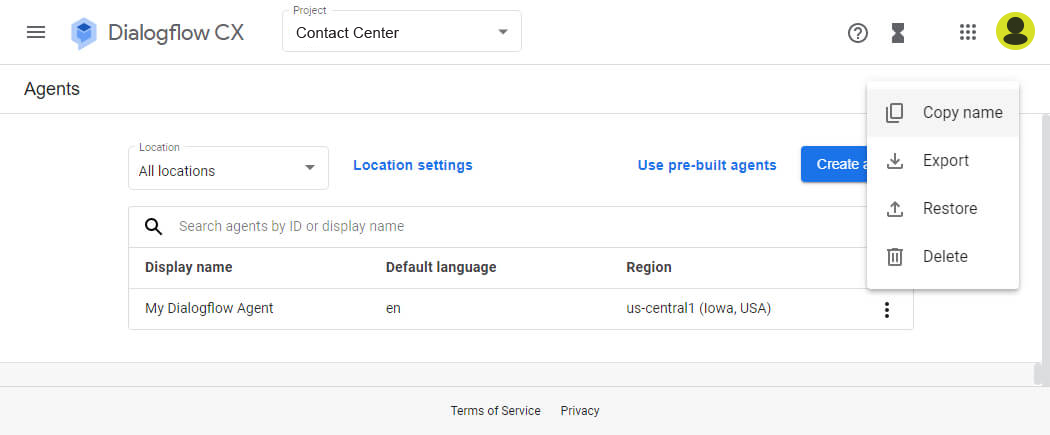Open the hamburger navigation menu
The image size is (1050, 435).
pos(35,32)
